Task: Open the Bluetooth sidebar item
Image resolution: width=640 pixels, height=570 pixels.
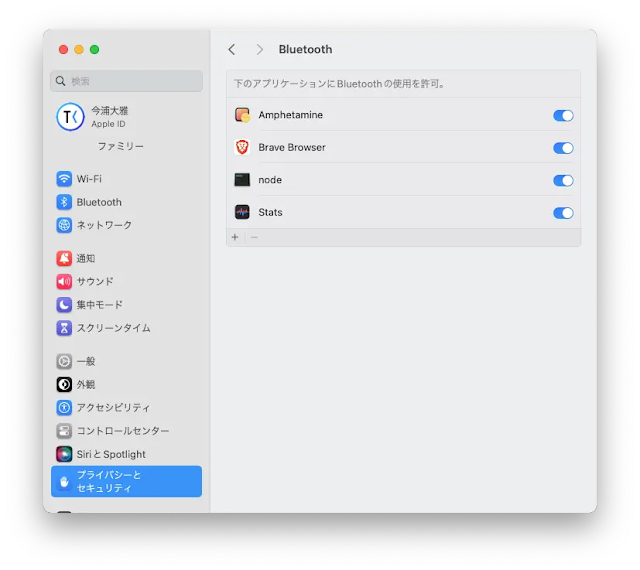Action: [127, 202]
